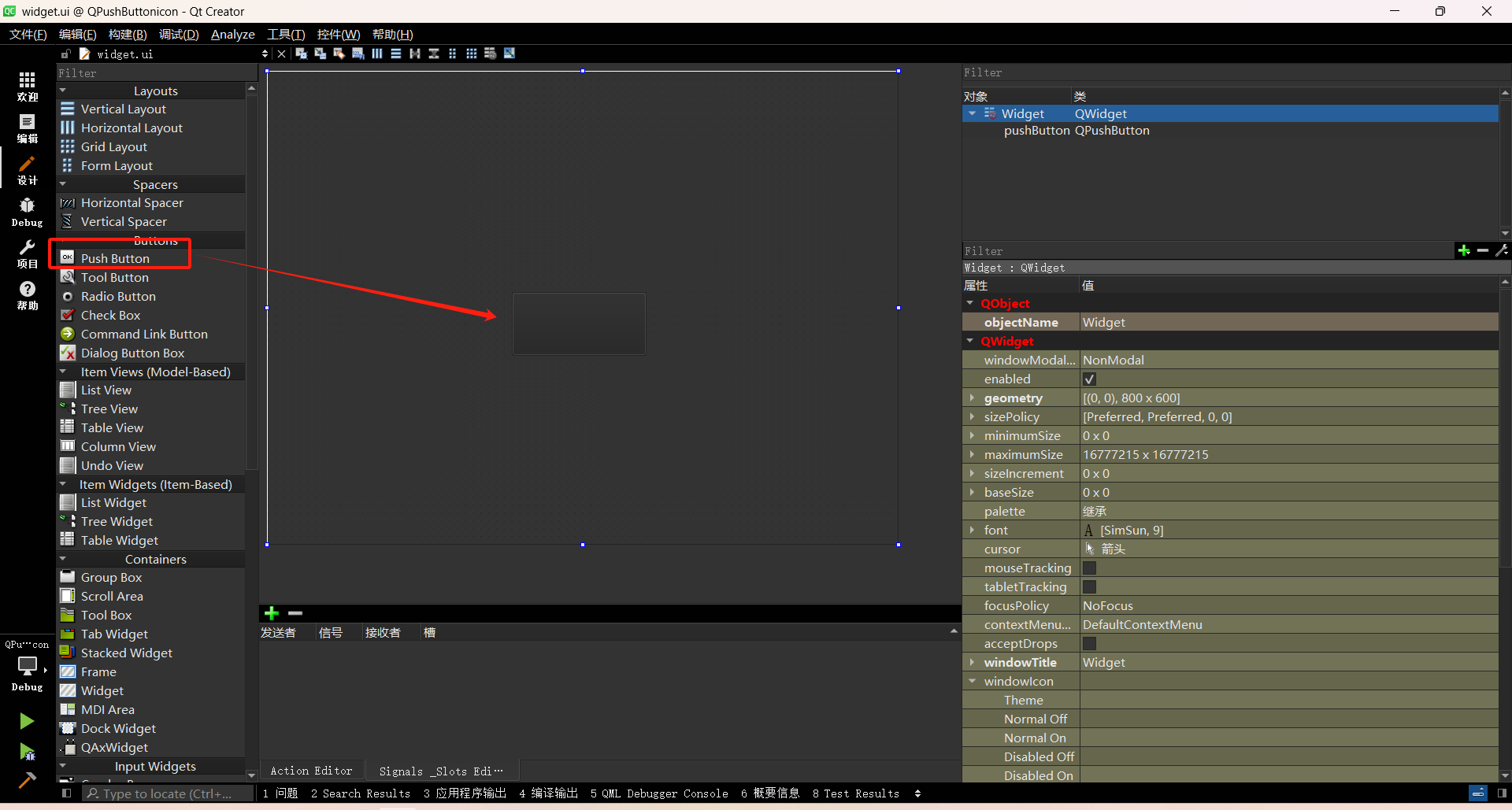Viewport: 1512px width, 810px height.
Task: Remove signal/slot connection with minus
Action: [295, 613]
